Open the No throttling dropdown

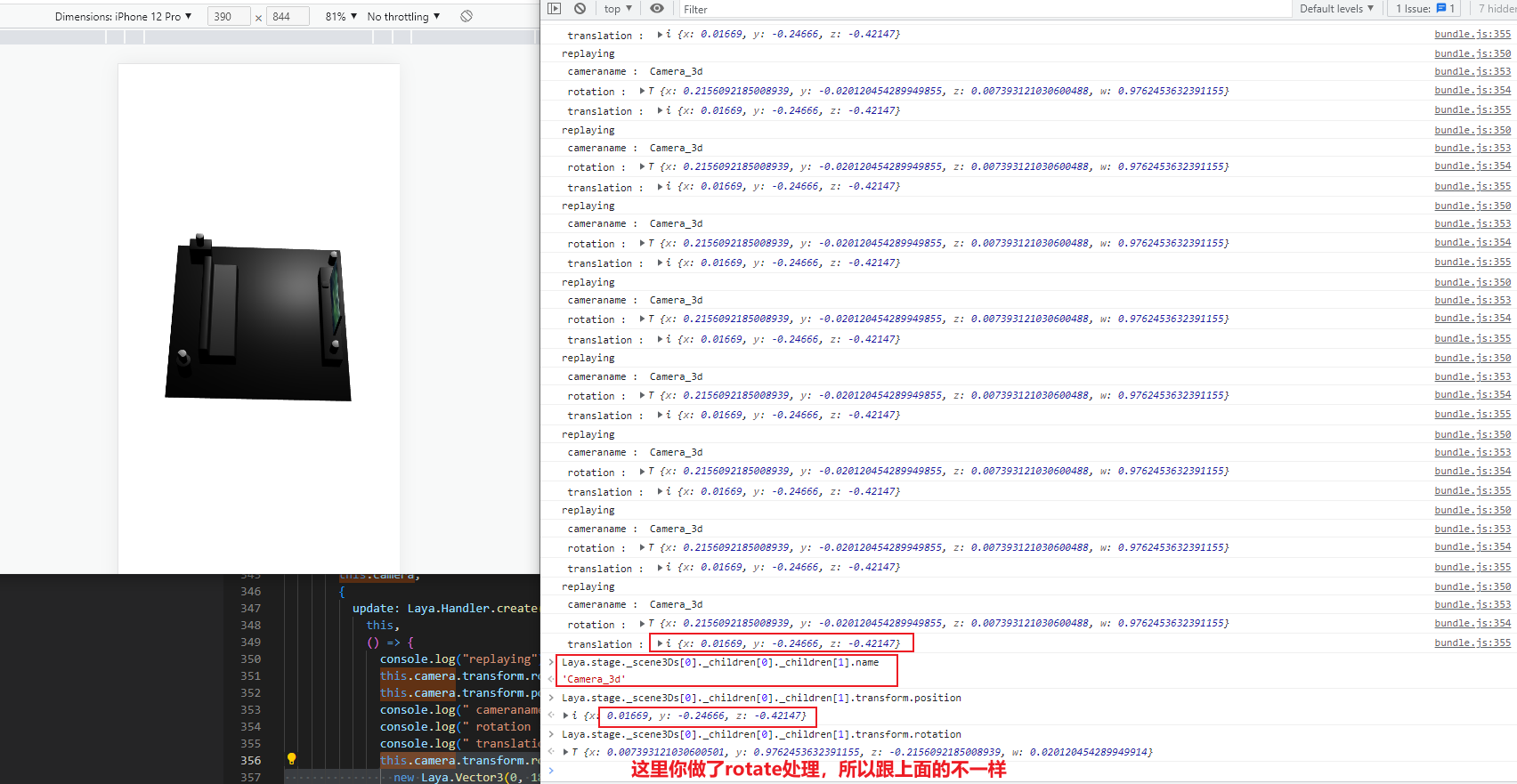(403, 16)
